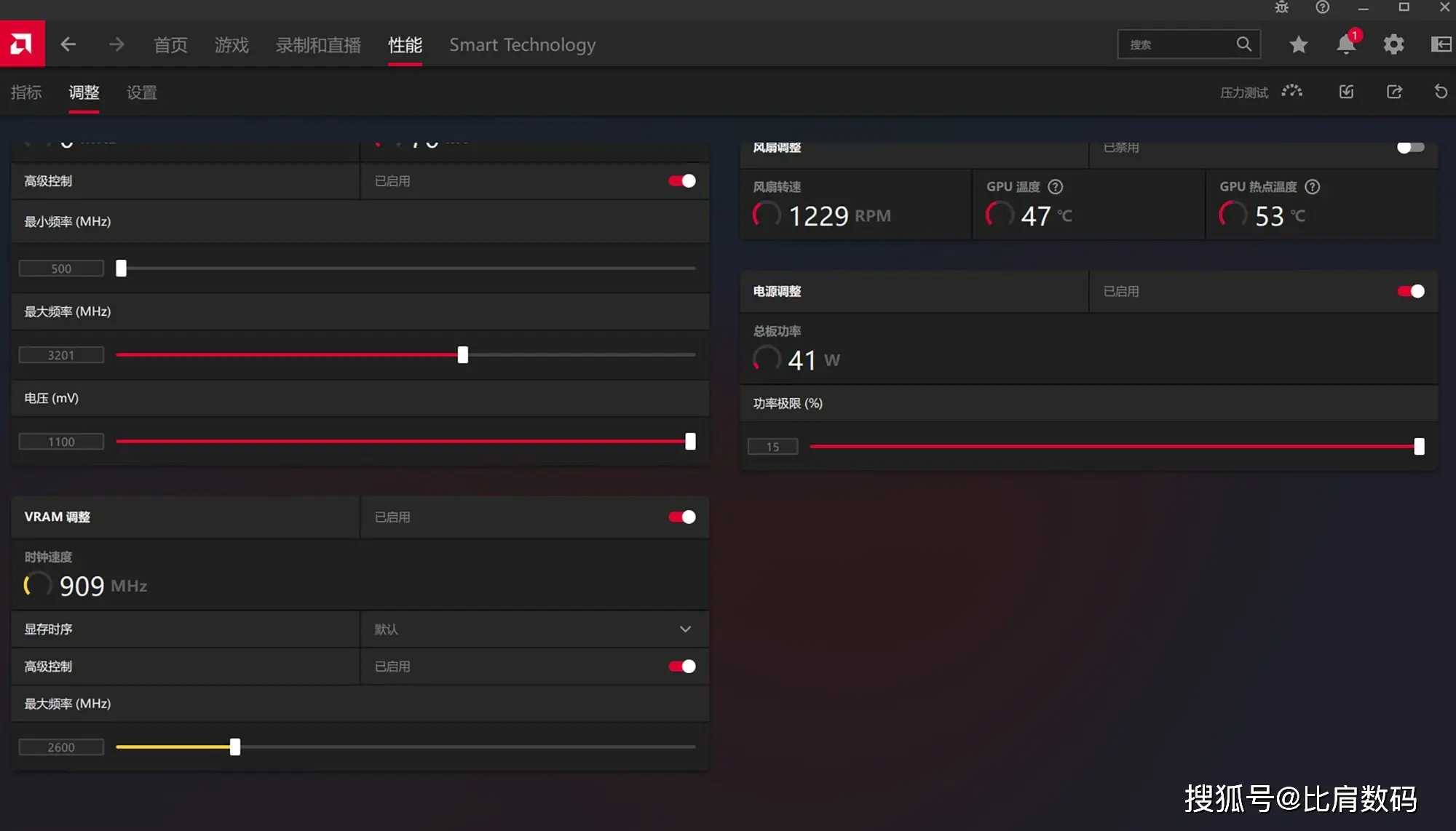Maximize the window
Viewport: 1456px width, 831px height.
coord(1404,7)
